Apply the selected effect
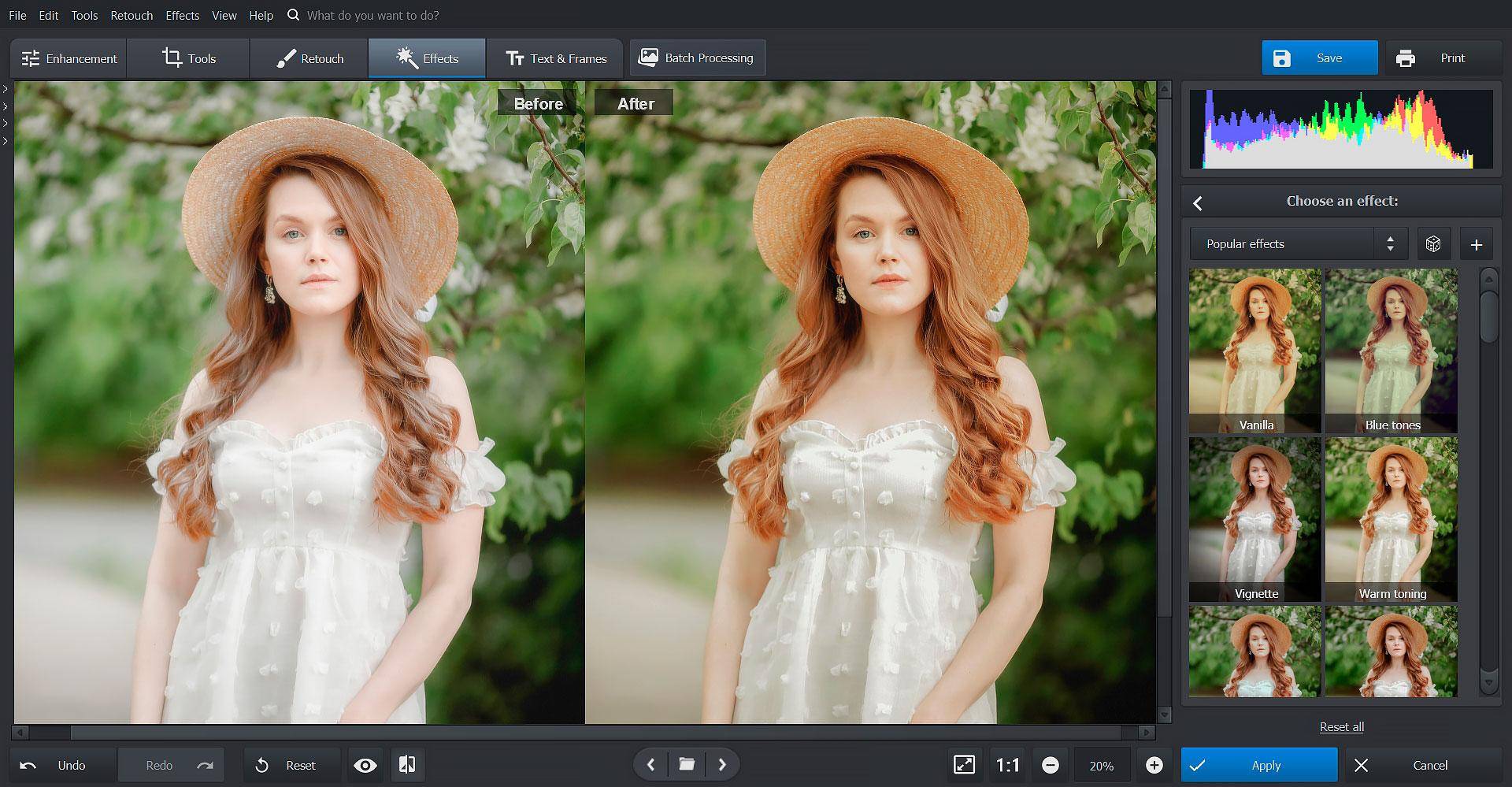Screen dimensions: 1512x787 click(x=1259, y=765)
